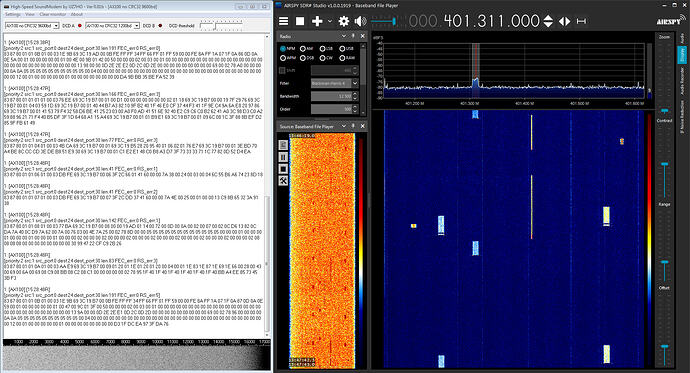
Task: Open the Filter type dropdown
Action: [355, 83]
